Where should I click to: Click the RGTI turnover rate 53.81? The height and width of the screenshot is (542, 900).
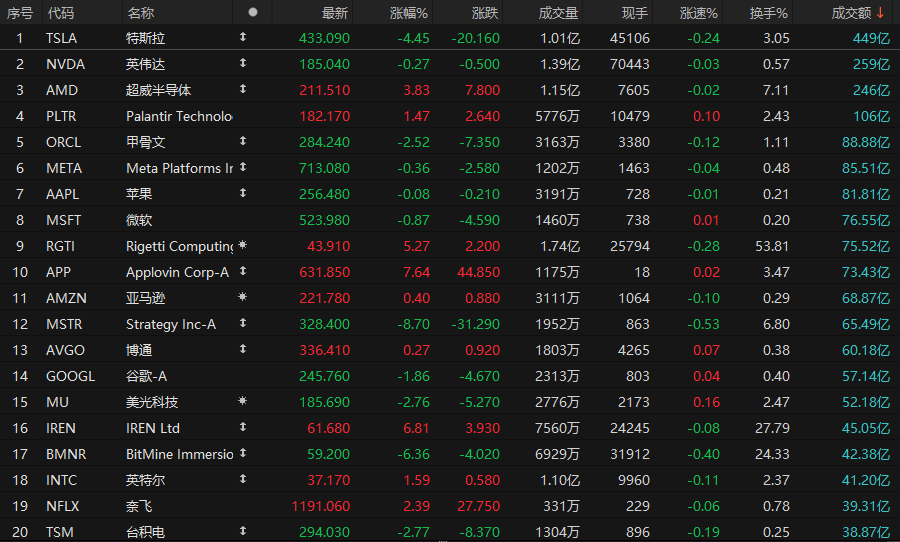[x=772, y=246]
